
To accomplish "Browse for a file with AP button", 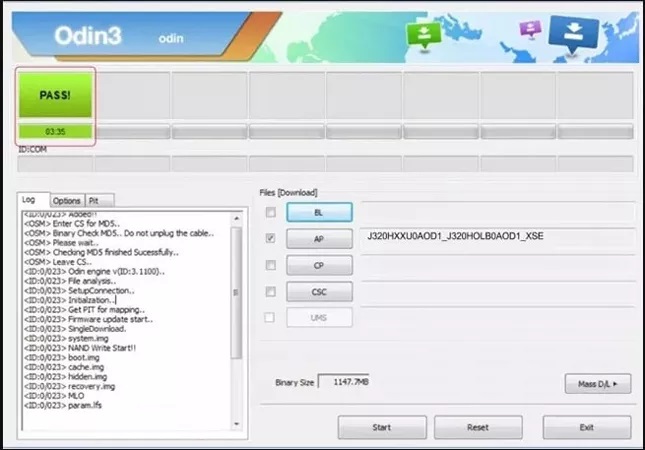I will point(319,239).
